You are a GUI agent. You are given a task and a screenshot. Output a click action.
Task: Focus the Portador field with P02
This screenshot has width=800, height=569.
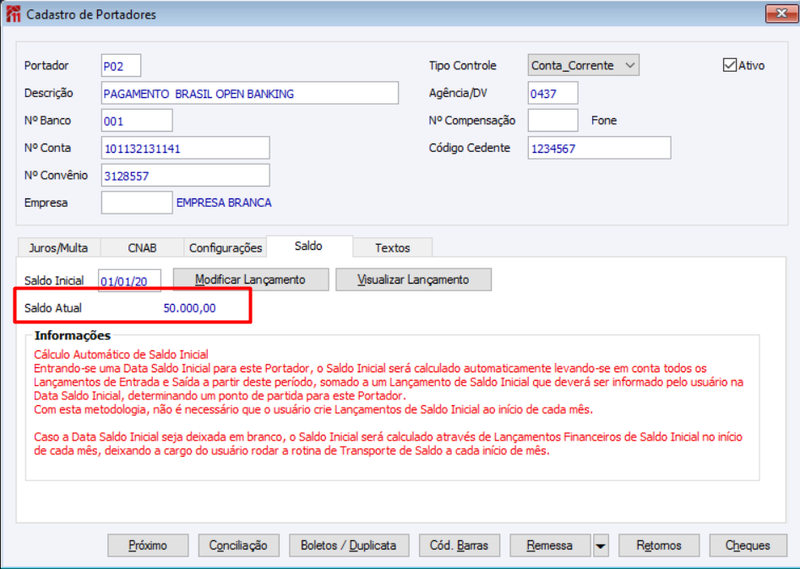[121, 66]
